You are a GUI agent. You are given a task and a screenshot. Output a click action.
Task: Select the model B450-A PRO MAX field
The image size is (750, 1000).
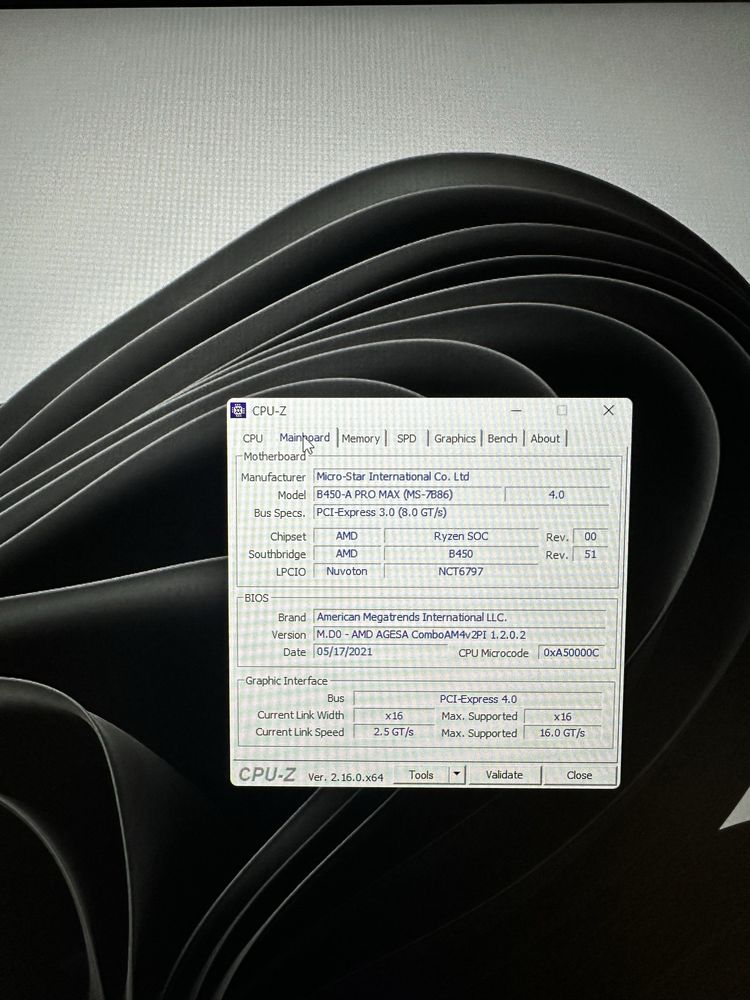[408, 494]
